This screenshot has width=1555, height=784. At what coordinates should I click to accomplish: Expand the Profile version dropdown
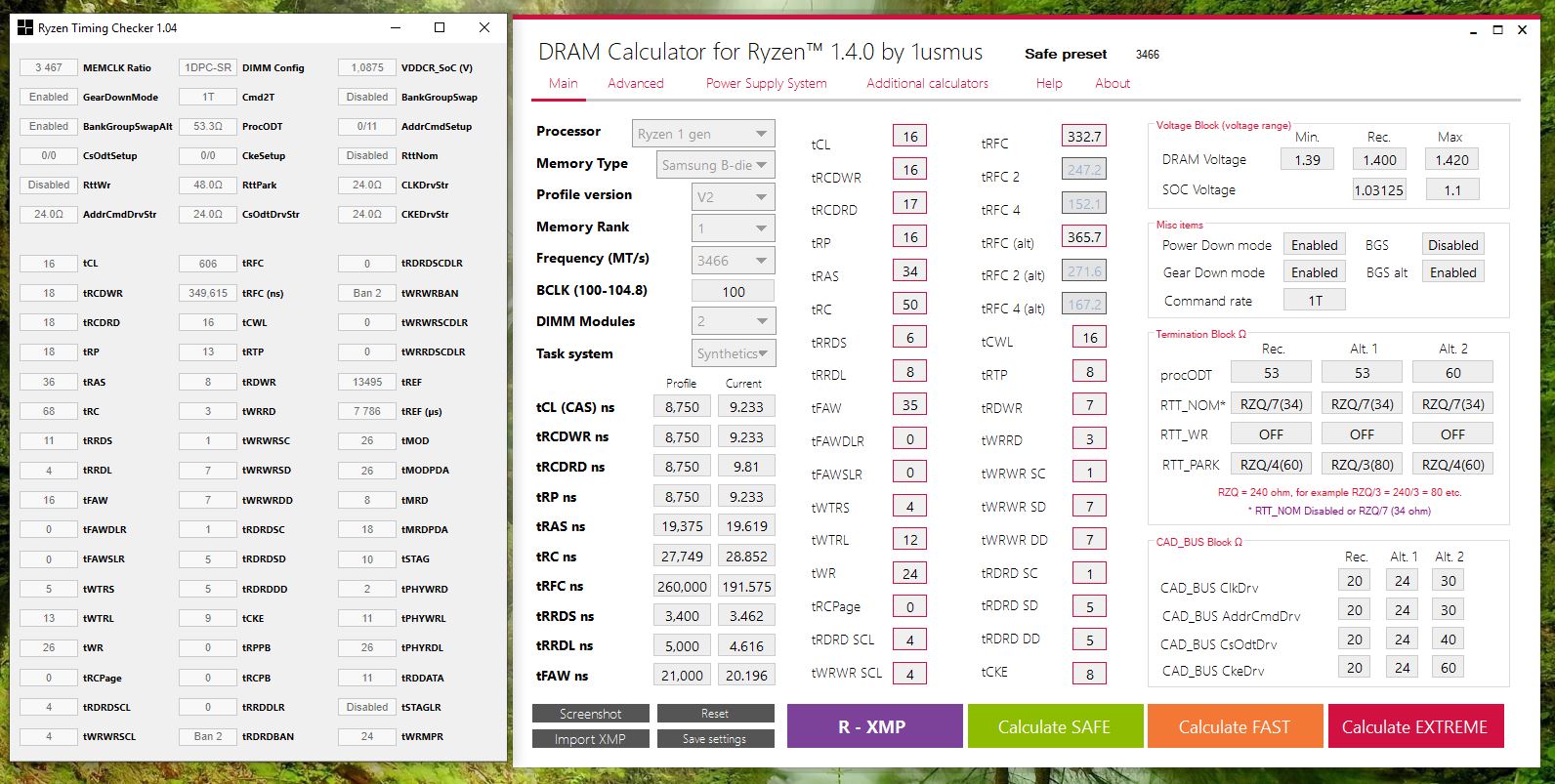pyautogui.click(x=733, y=197)
